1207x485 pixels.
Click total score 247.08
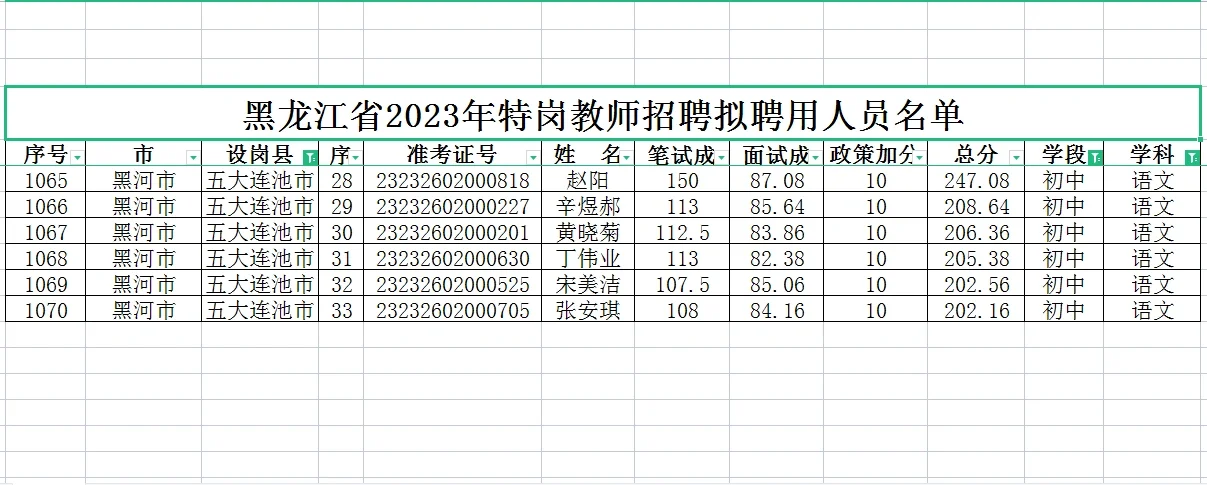coord(976,181)
